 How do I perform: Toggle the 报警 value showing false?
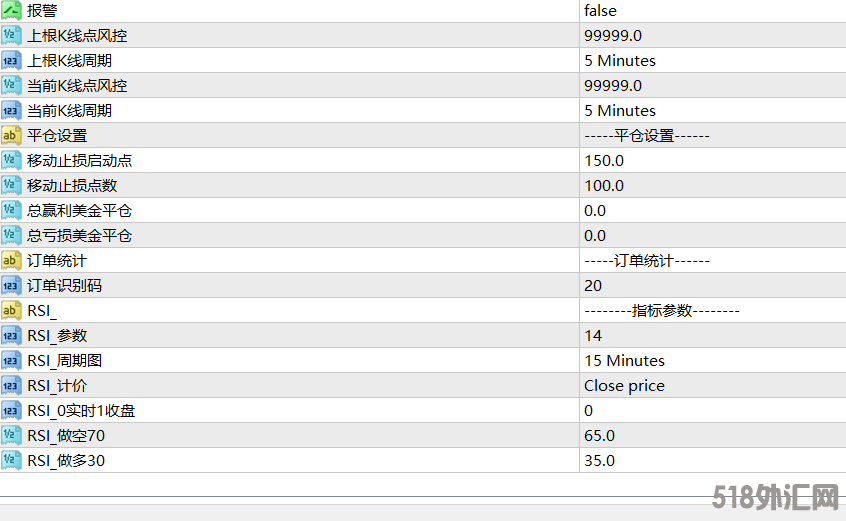[600, 10]
